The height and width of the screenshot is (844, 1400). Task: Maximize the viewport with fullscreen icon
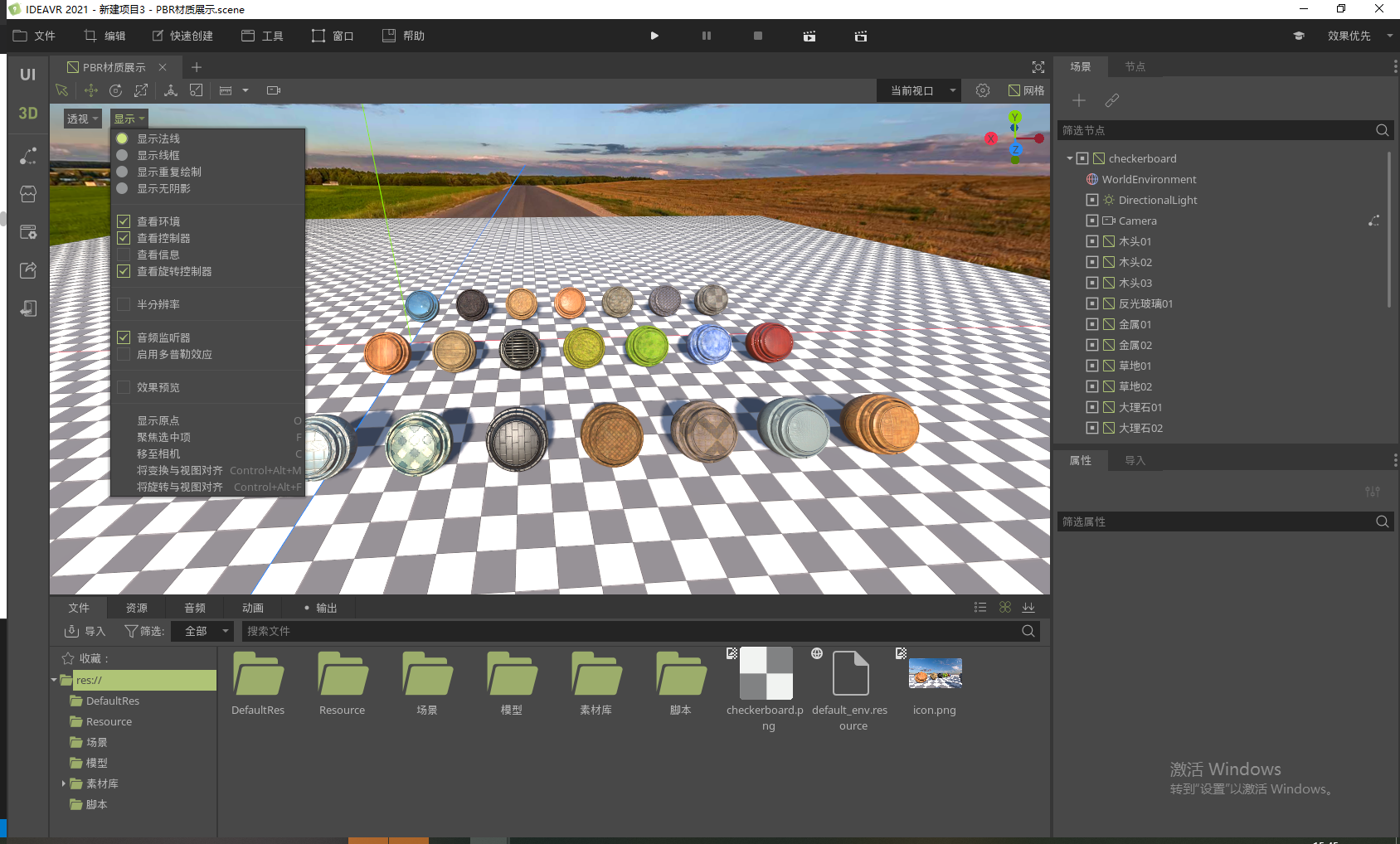tap(1038, 67)
